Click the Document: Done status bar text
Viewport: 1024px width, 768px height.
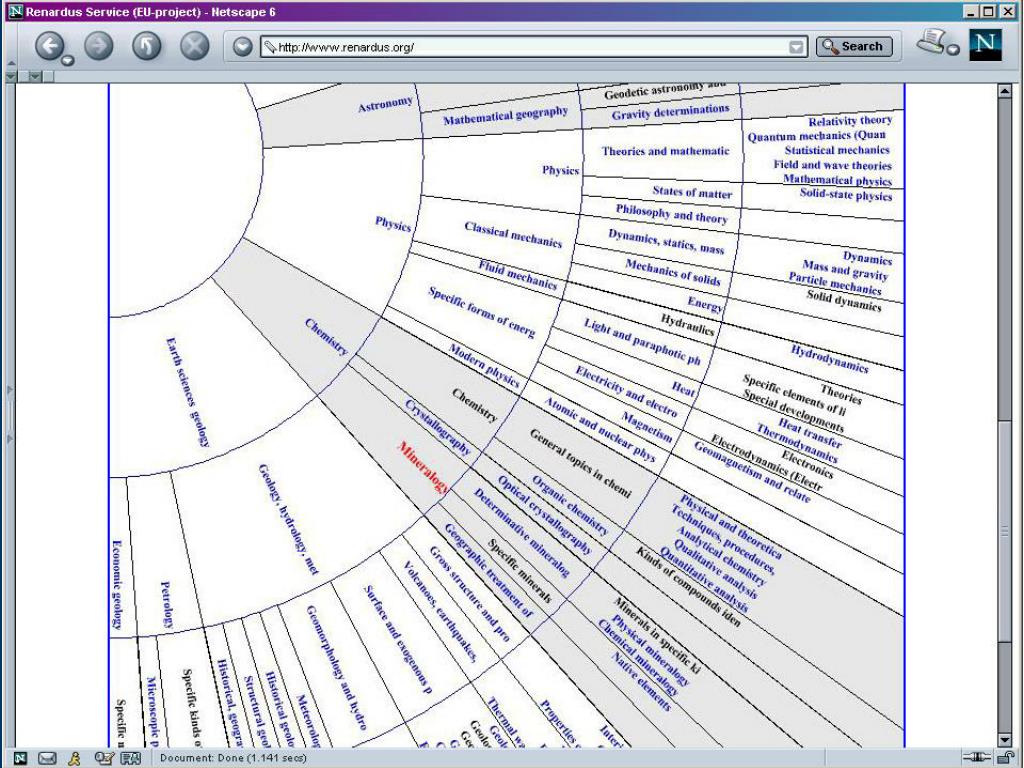(233, 758)
